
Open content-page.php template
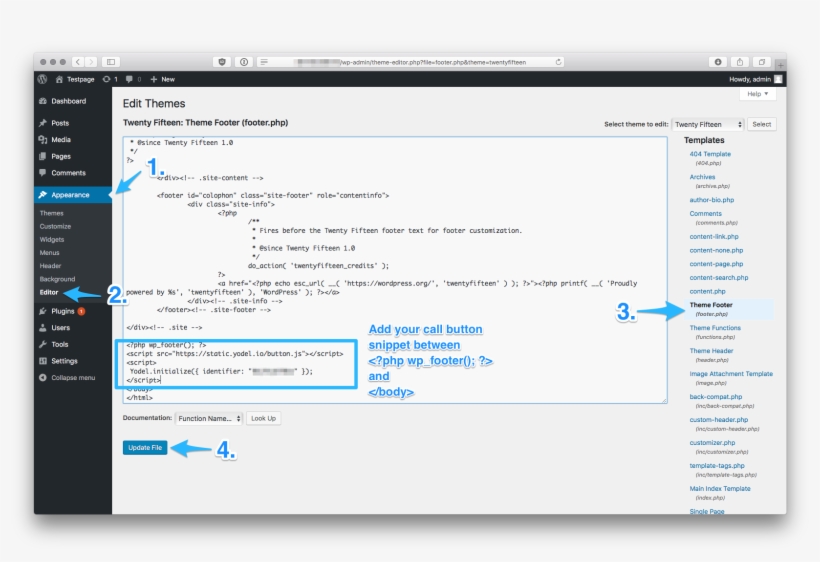point(716,264)
